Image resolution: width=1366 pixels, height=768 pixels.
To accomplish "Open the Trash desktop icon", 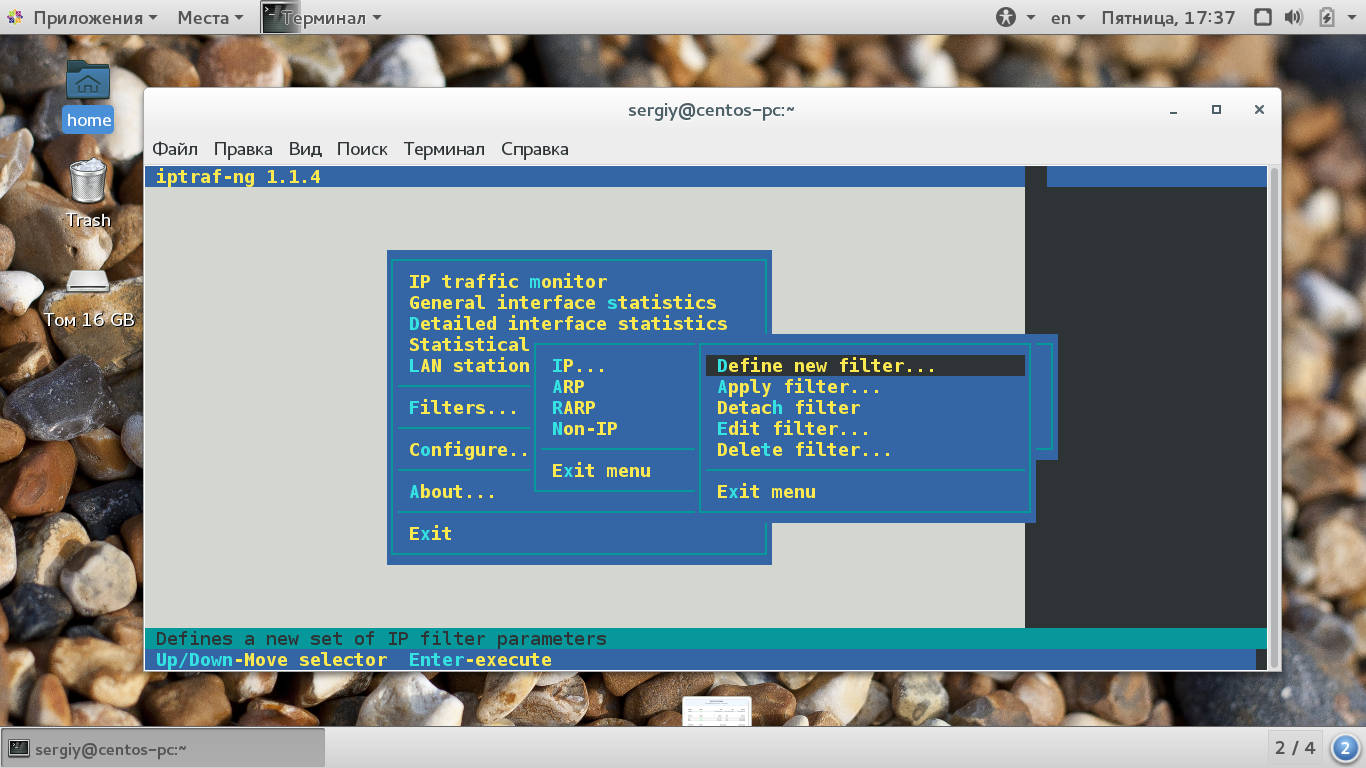I will [88, 194].
